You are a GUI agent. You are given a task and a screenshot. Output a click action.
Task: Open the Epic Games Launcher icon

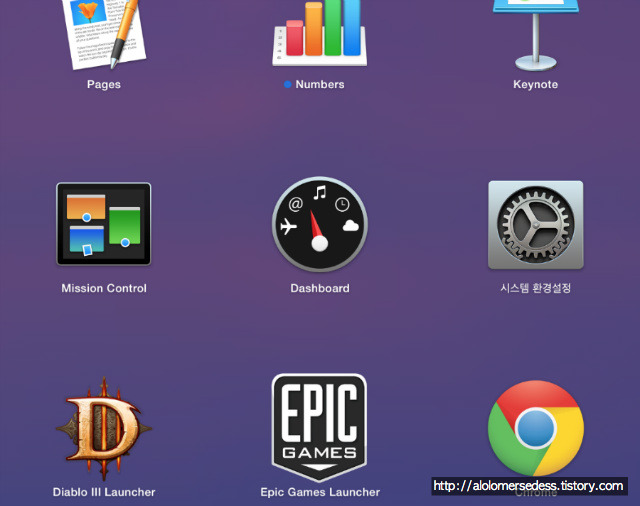(x=320, y=428)
